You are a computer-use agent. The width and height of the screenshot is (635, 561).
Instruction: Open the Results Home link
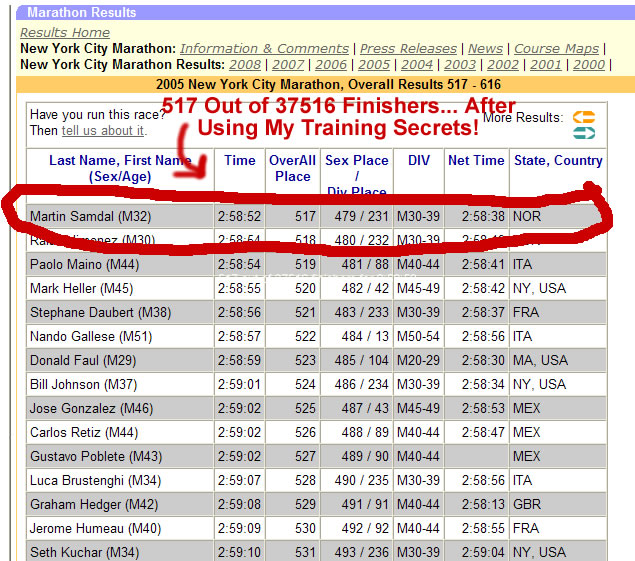coord(65,32)
